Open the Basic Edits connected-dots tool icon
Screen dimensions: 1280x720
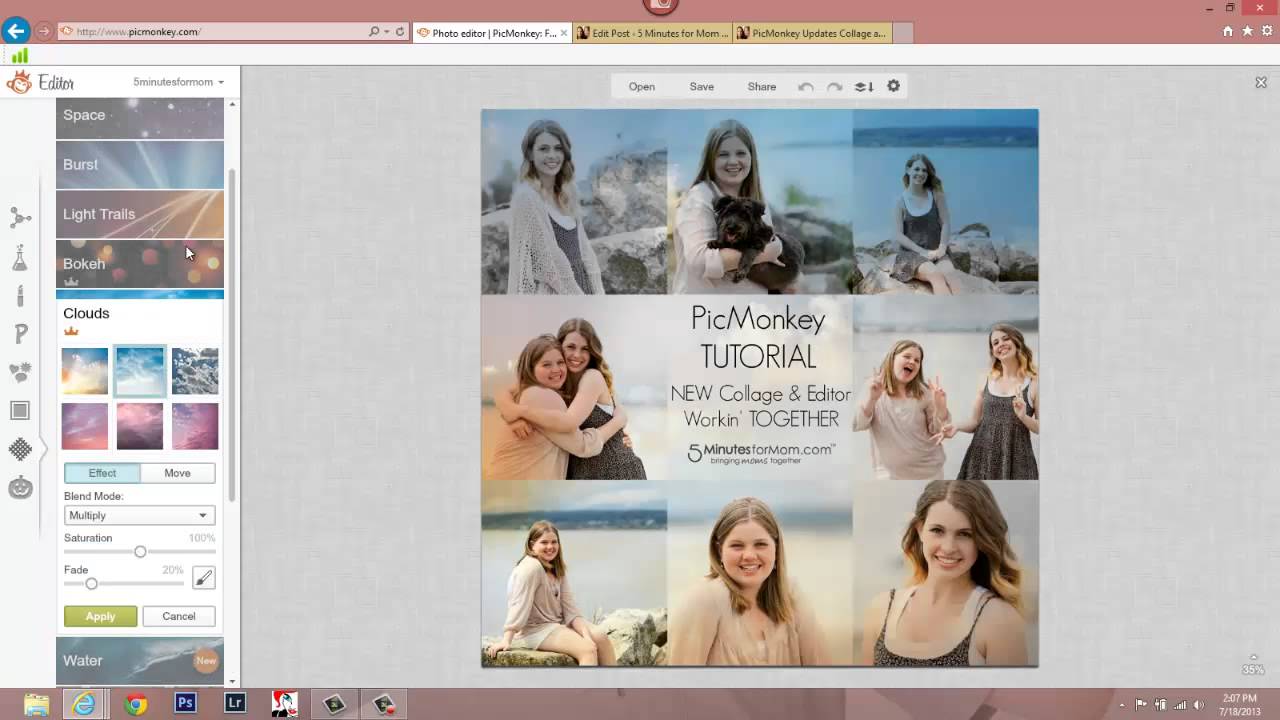coord(20,217)
